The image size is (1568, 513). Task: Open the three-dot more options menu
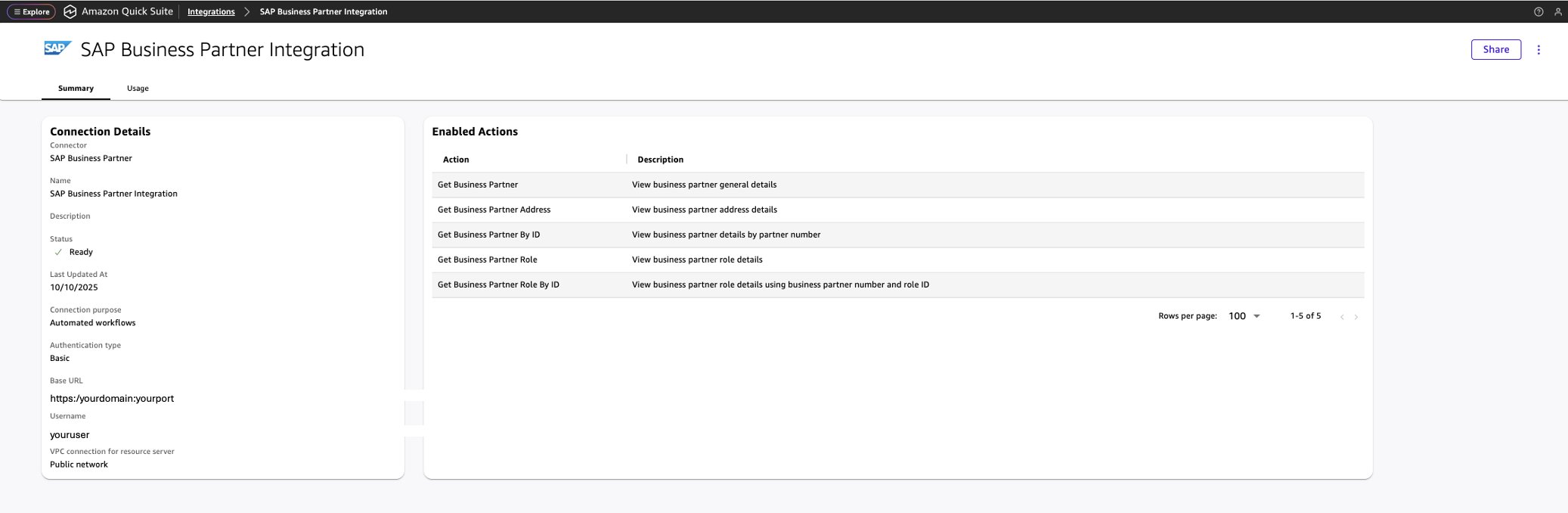(x=1538, y=50)
